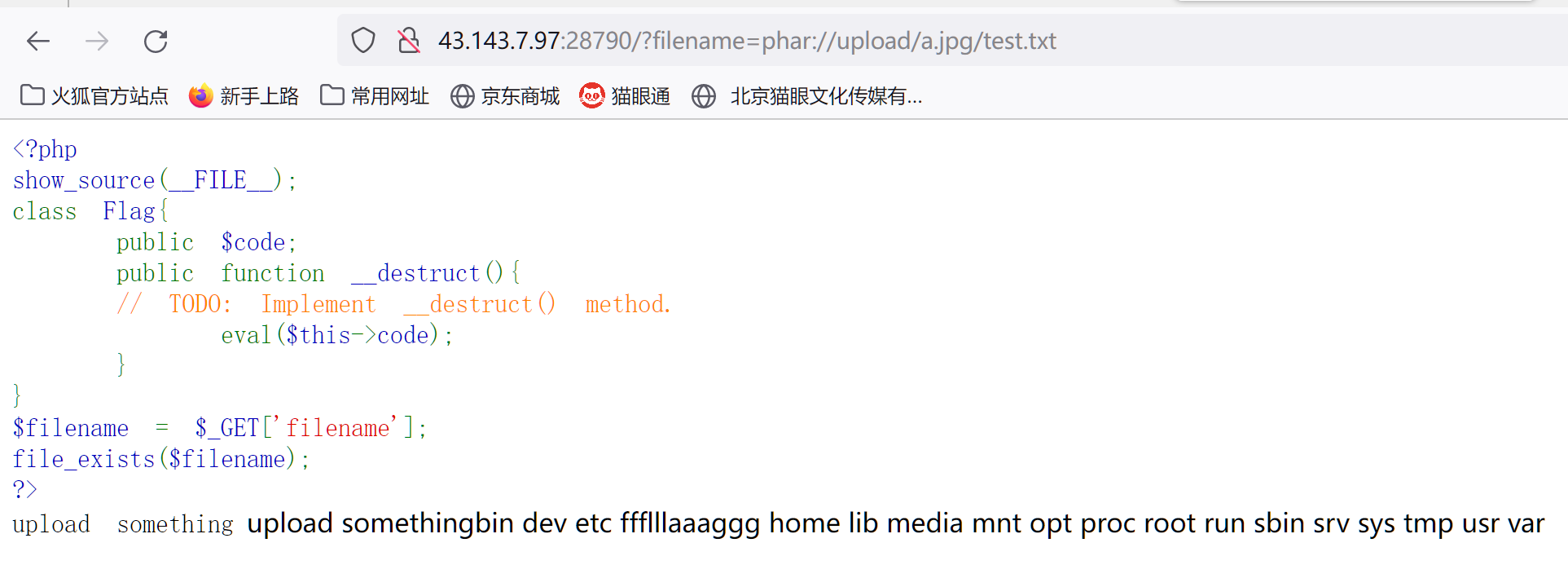The width and height of the screenshot is (1568, 578).
Task: Click the 火狐官方站点 folder icon
Action: click(33, 95)
